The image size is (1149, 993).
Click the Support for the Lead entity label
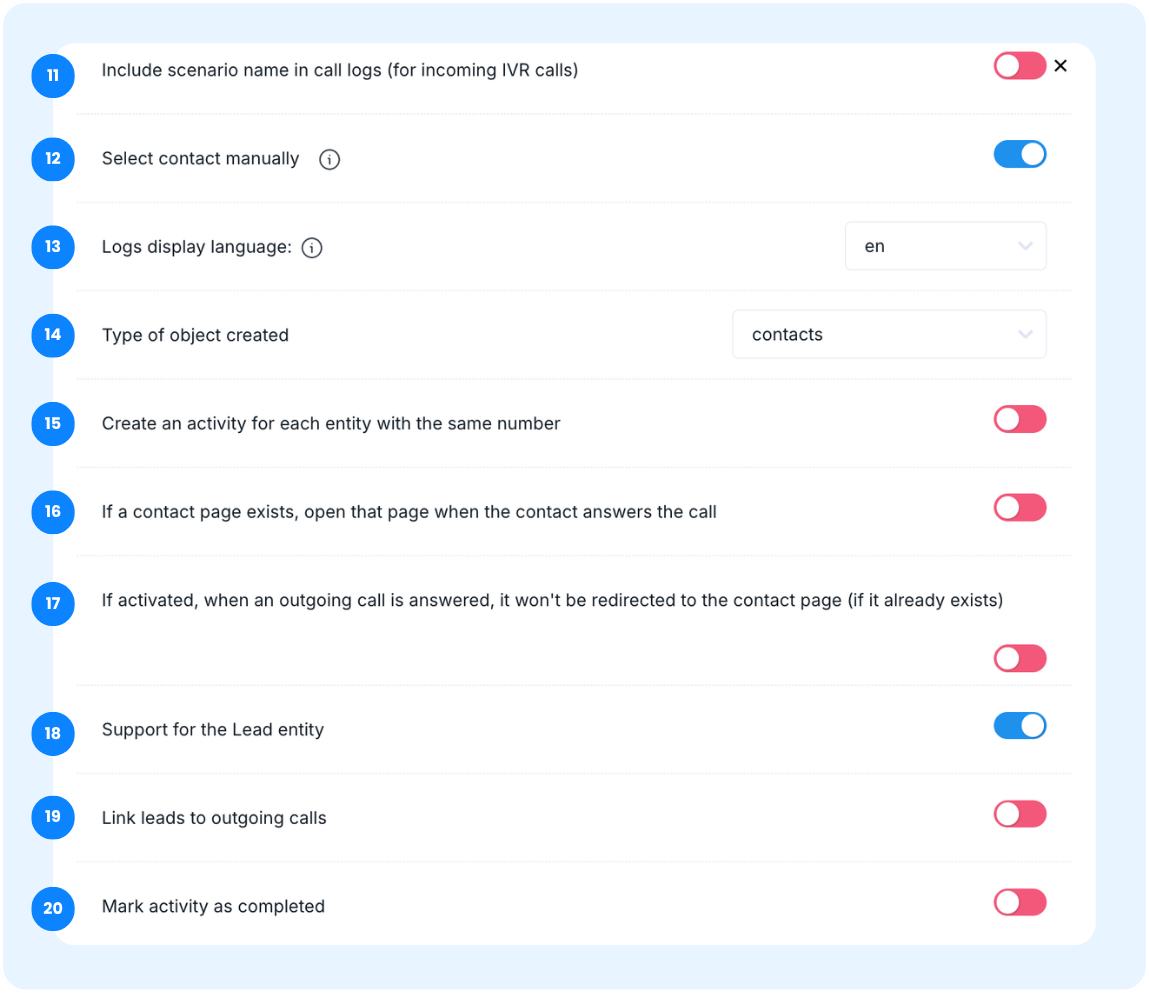213,730
